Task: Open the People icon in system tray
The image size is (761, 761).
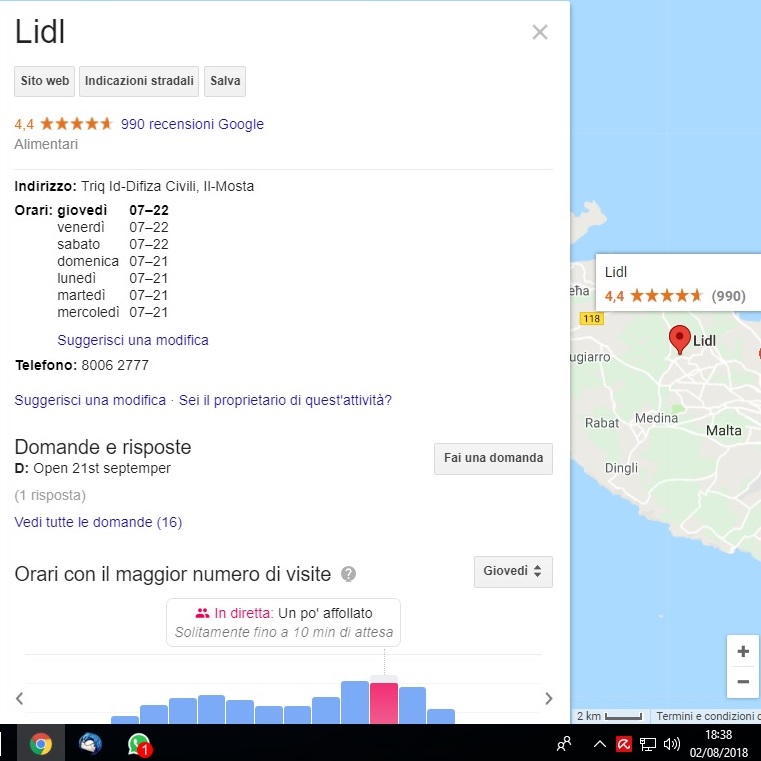Action: click(x=564, y=744)
